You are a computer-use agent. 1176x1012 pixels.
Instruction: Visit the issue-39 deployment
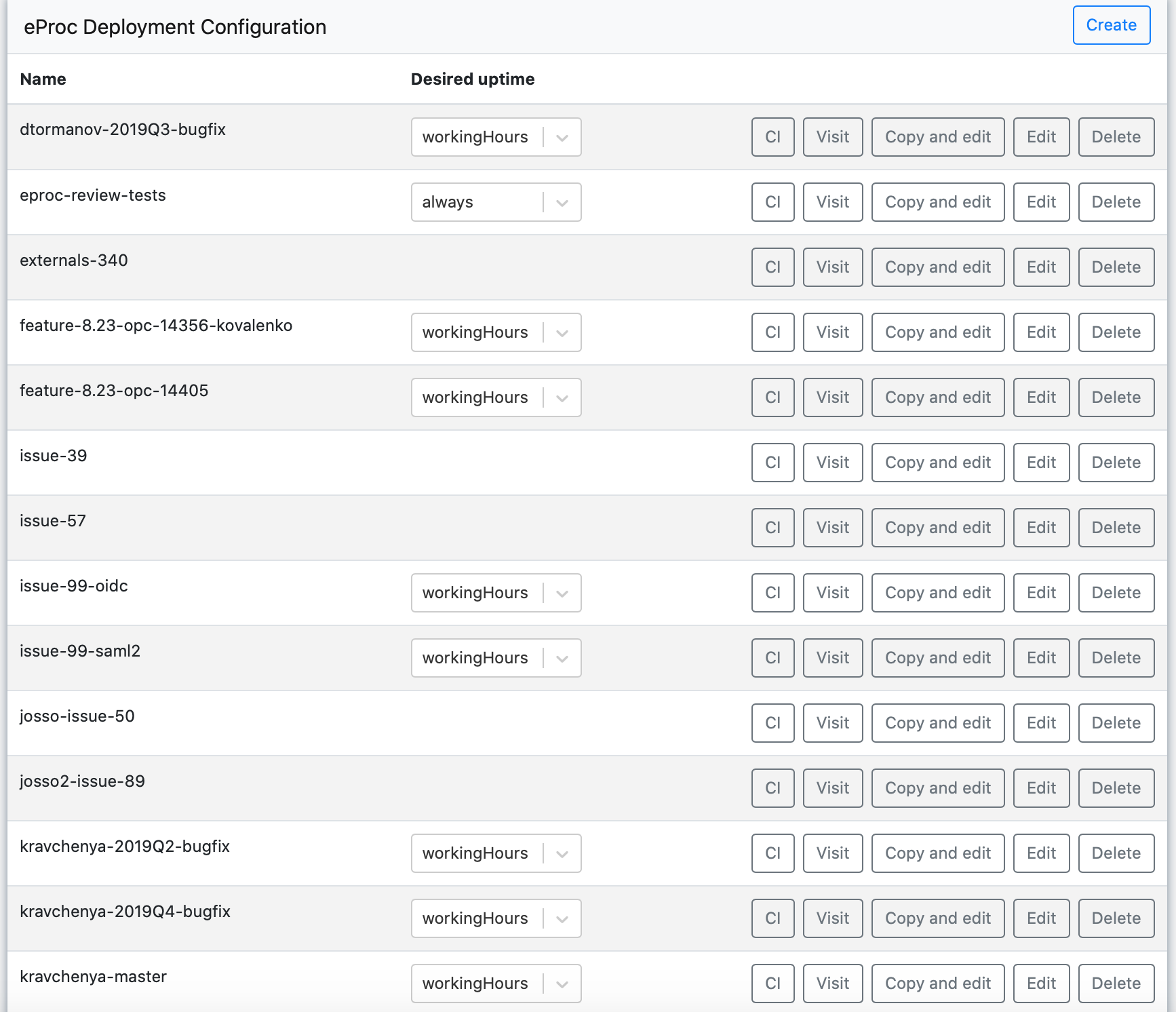click(832, 463)
